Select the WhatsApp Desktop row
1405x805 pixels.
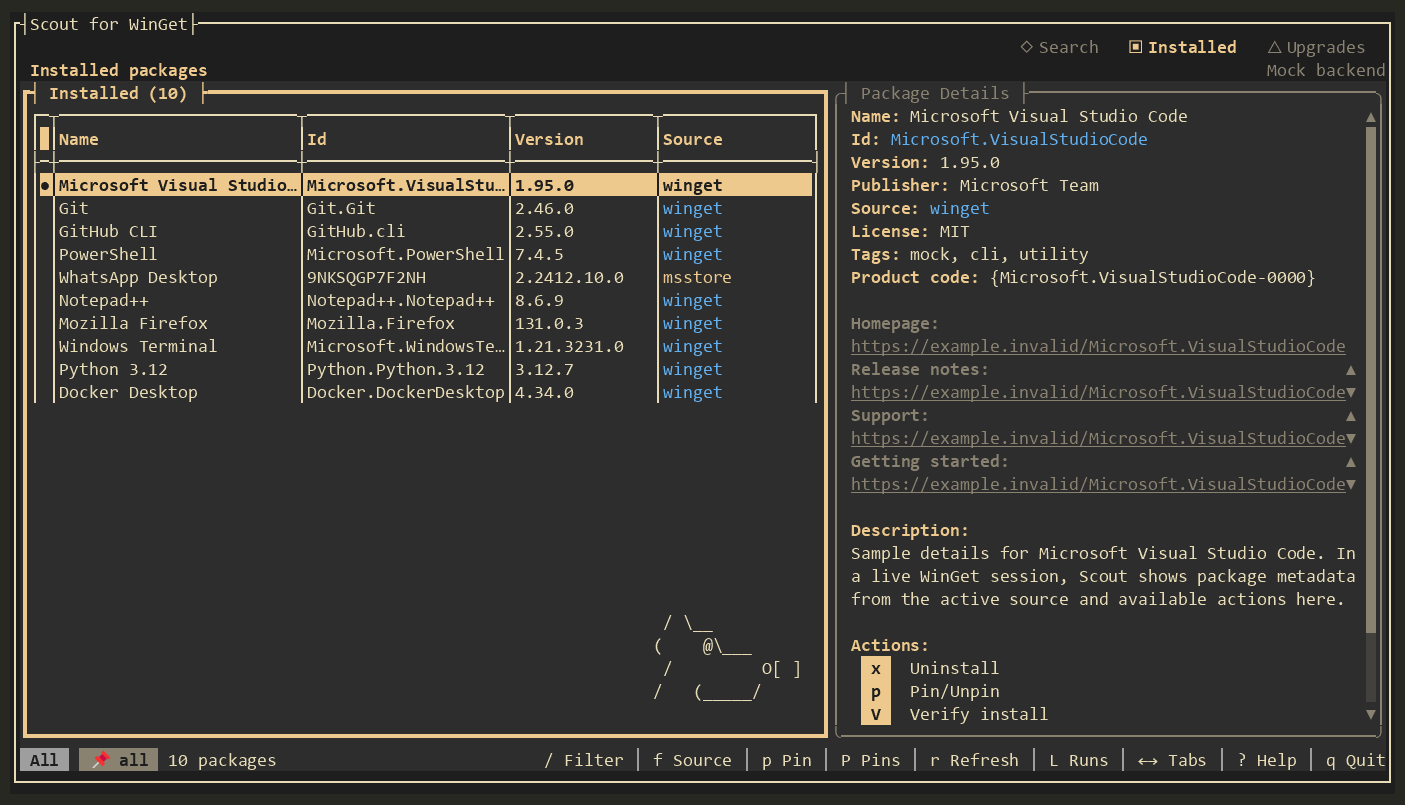click(426, 277)
